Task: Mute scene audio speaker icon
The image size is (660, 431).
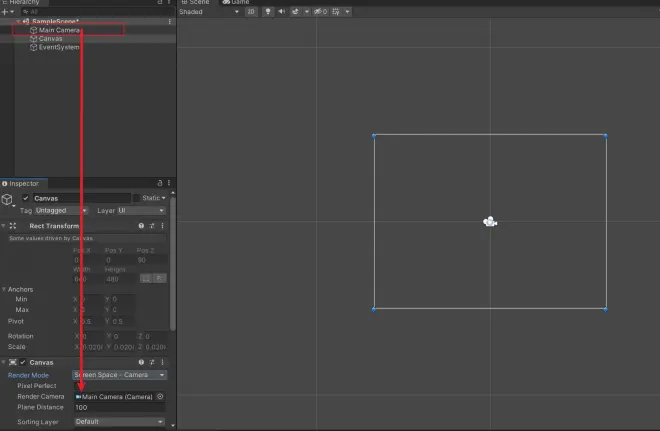Action: (x=282, y=12)
